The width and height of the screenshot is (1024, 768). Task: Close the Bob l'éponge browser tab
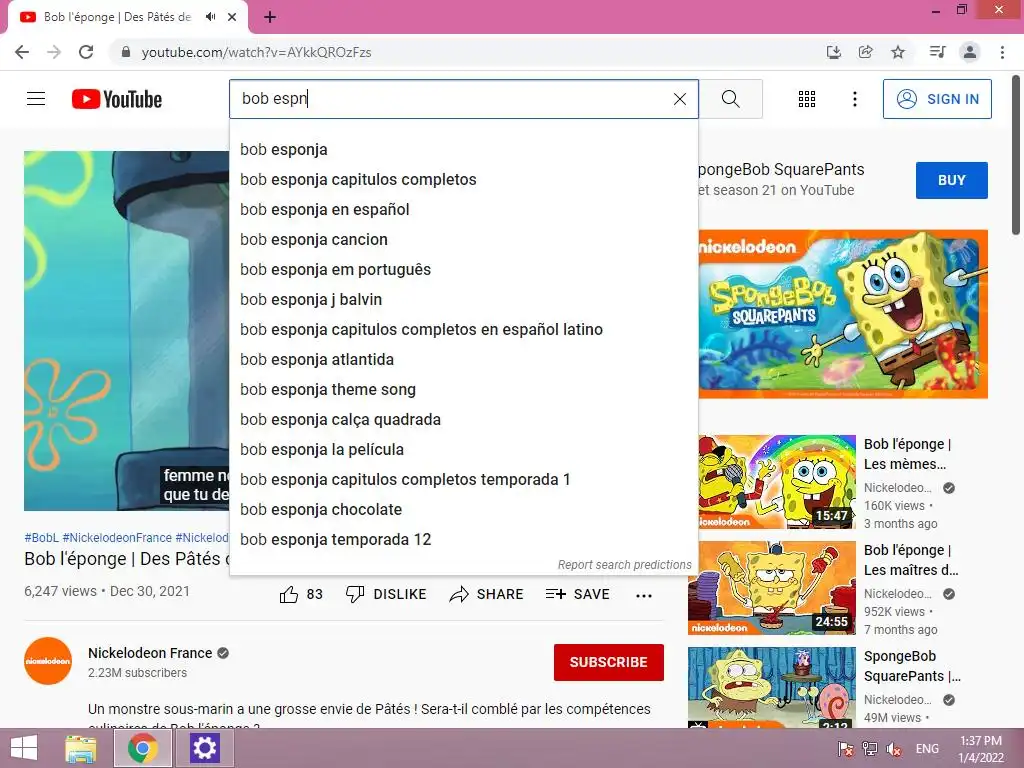pyautogui.click(x=232, y=17)
